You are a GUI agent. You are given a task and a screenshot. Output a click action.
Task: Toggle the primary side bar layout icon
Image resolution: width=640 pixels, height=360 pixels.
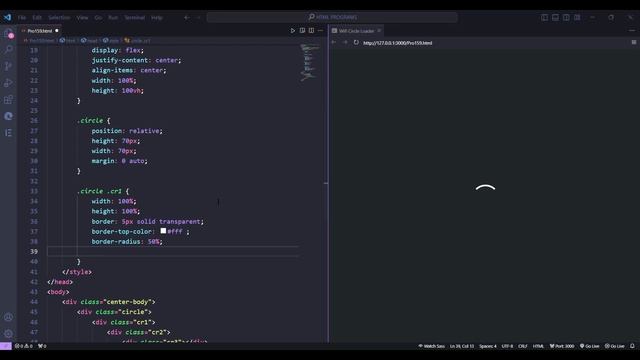[544, 18]
